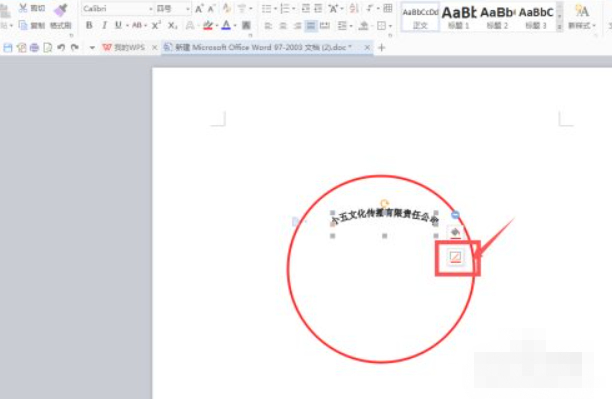The width and height of the screenshot is (612, 399).
Task: Click the Cut (剪切) scissors button
Action: (32, 8)
